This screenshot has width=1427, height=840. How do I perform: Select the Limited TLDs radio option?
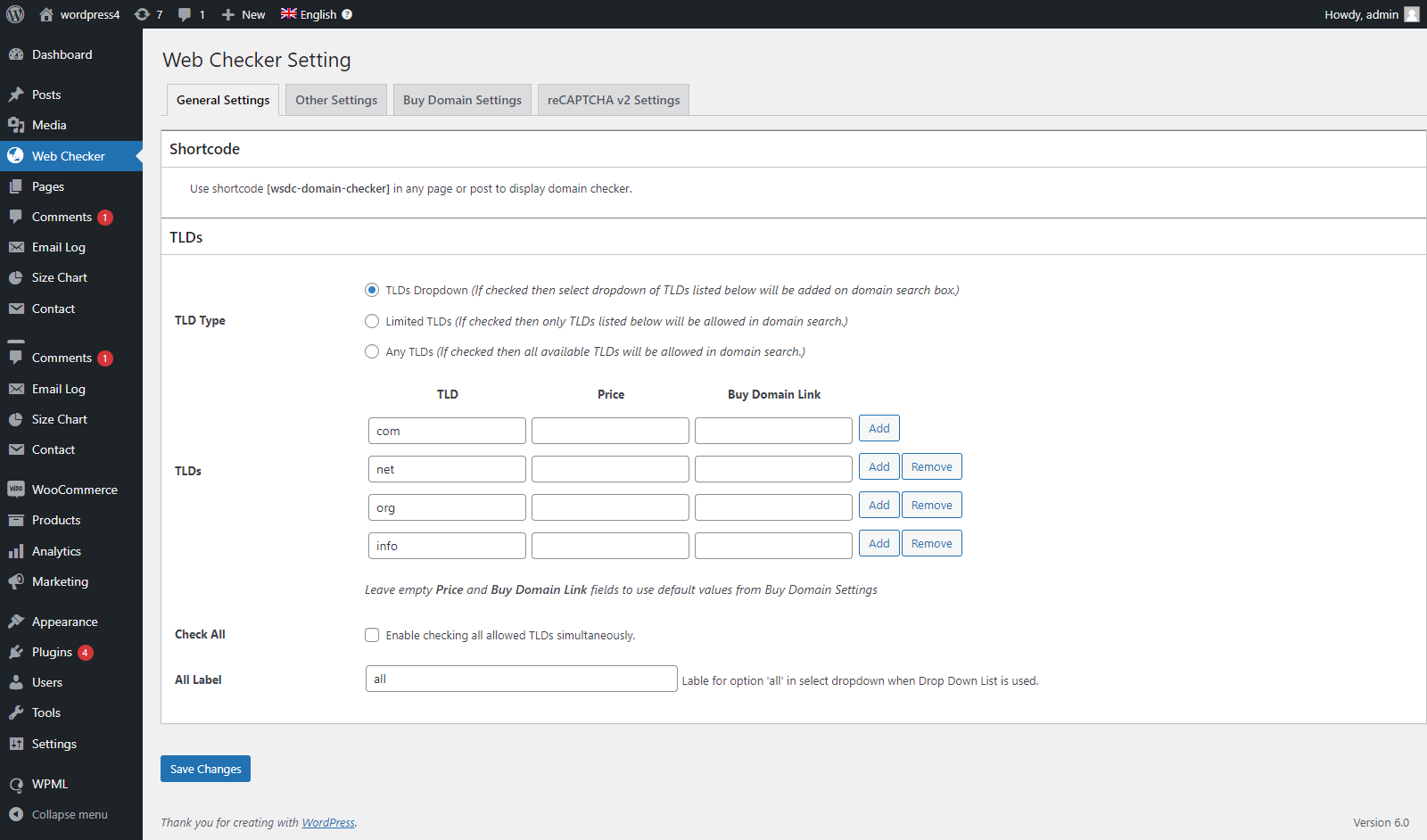pos(372,321)
